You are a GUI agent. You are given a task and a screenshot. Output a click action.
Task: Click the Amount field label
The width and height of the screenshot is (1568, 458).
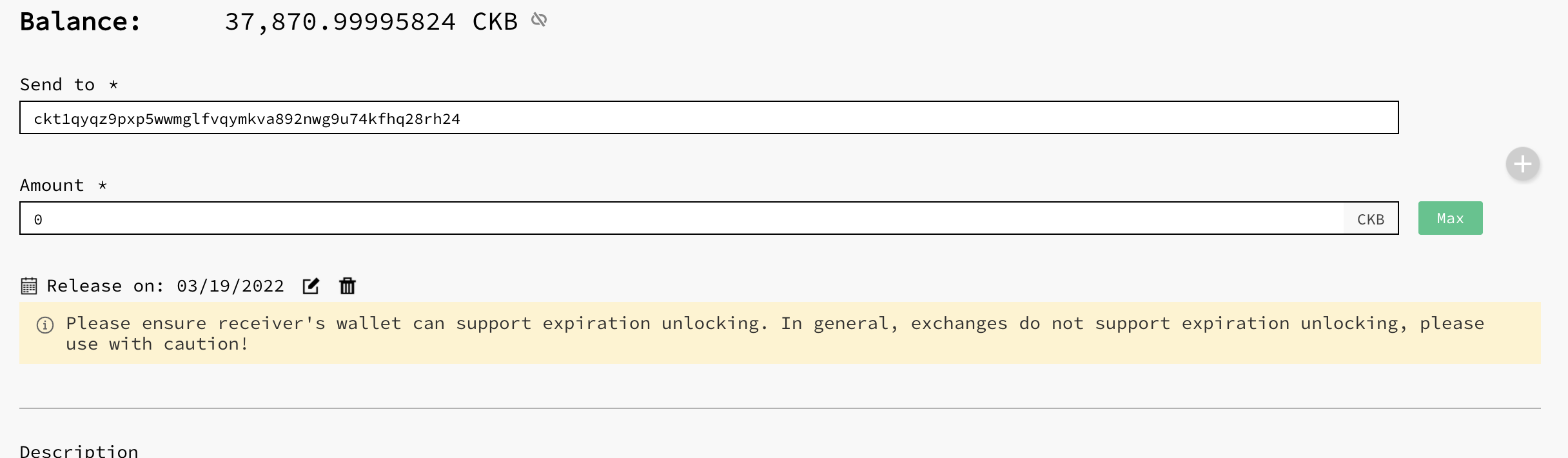tap(52, 185)
